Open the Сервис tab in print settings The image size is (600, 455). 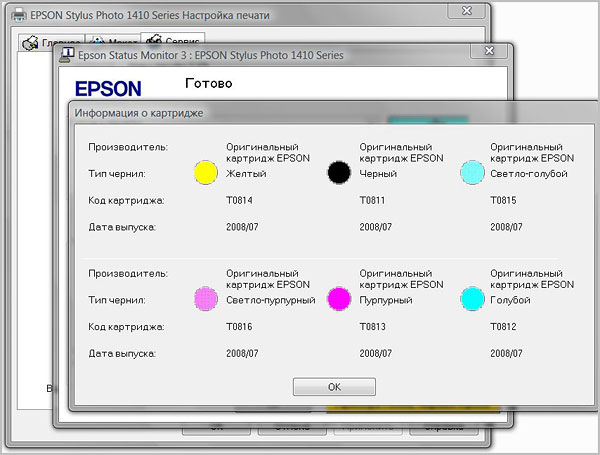coord(173,40)
